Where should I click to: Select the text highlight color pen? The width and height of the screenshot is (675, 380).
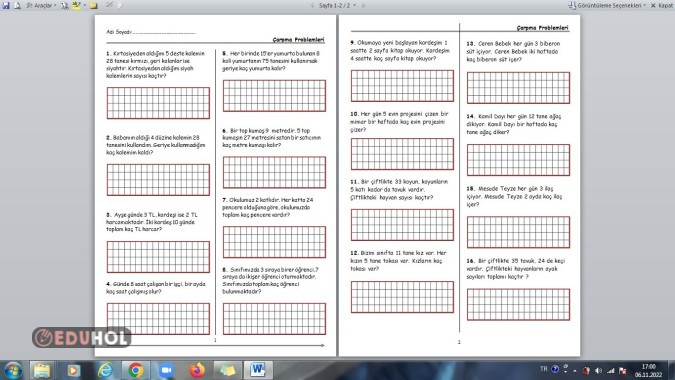click(77, 5)
